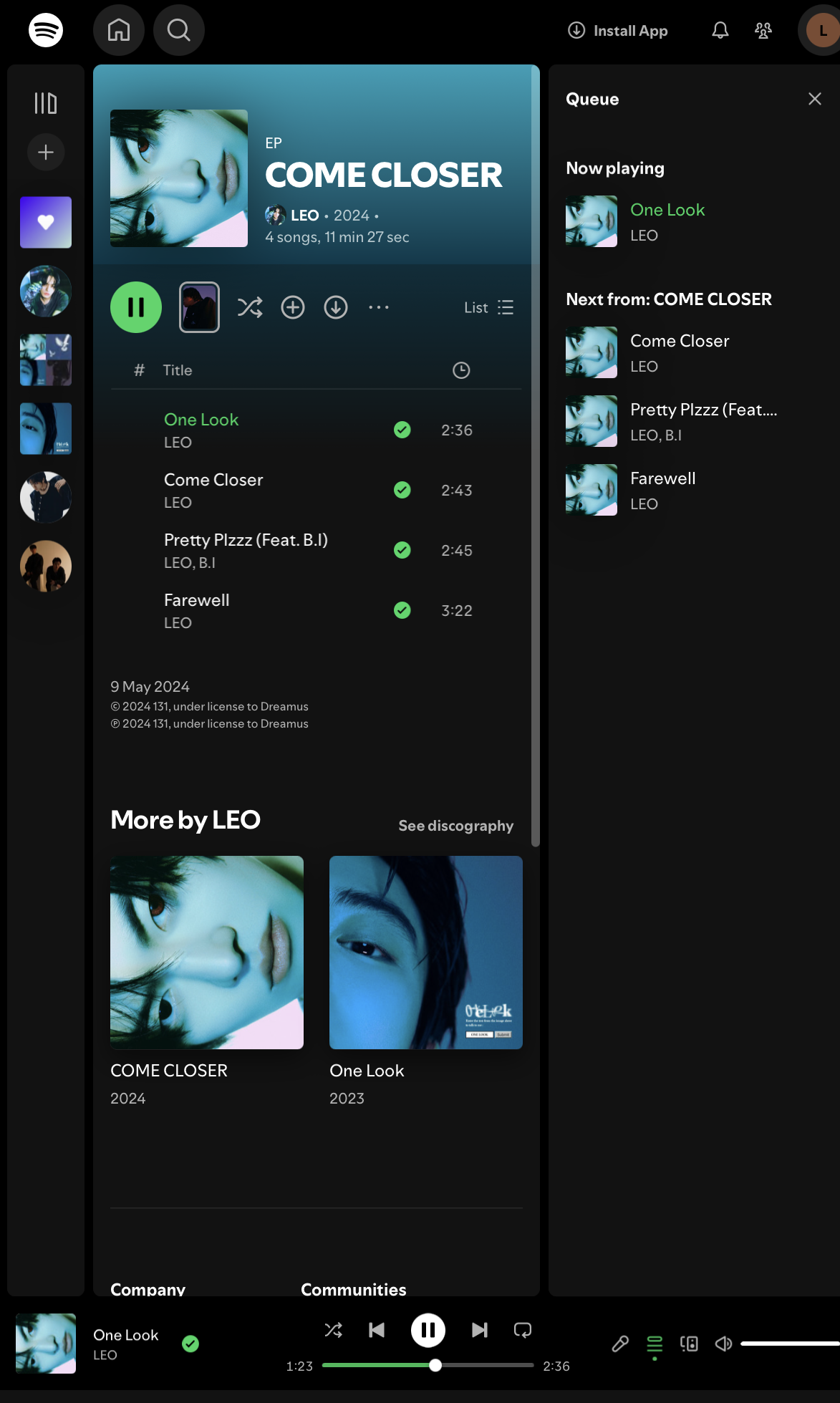Add COME CLOSER to Your Library

coord(293,307)
